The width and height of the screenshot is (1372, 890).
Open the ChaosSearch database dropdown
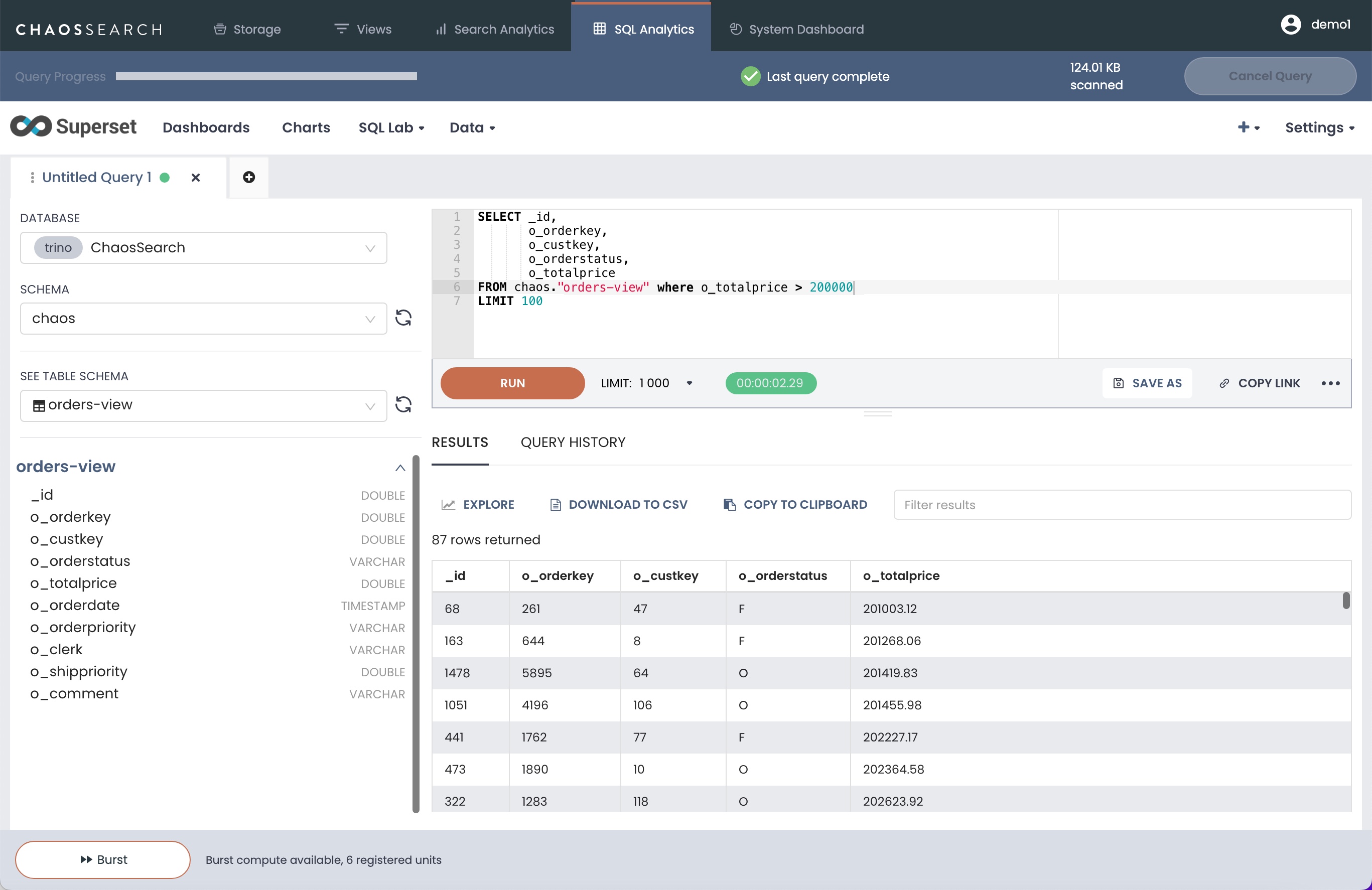(x=204, y=248)
